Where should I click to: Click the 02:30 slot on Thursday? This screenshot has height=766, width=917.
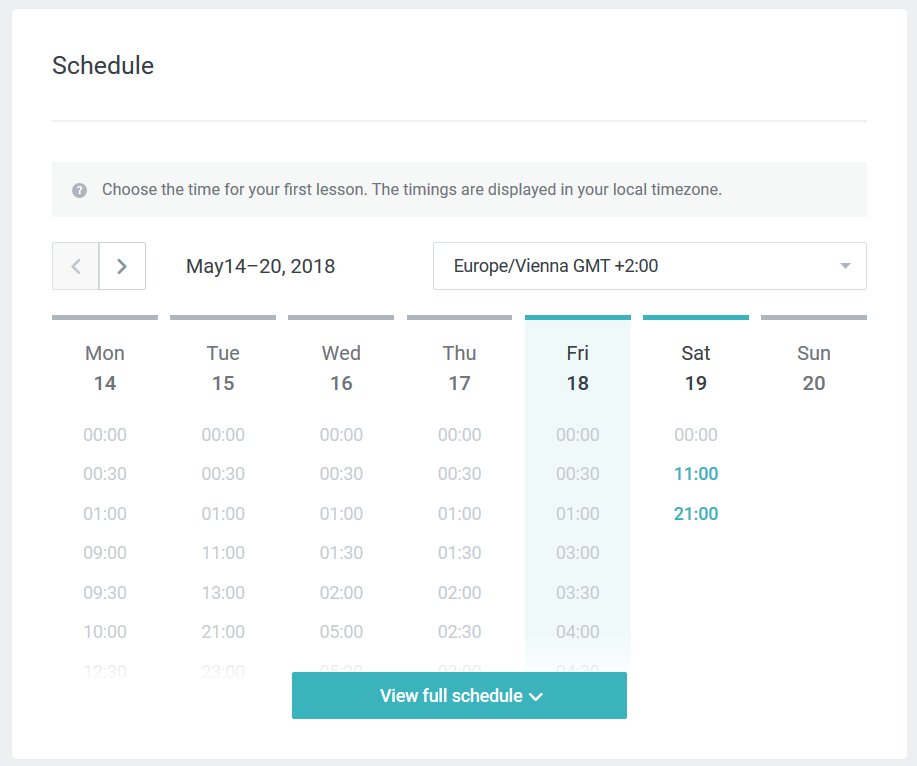(459, 632)
